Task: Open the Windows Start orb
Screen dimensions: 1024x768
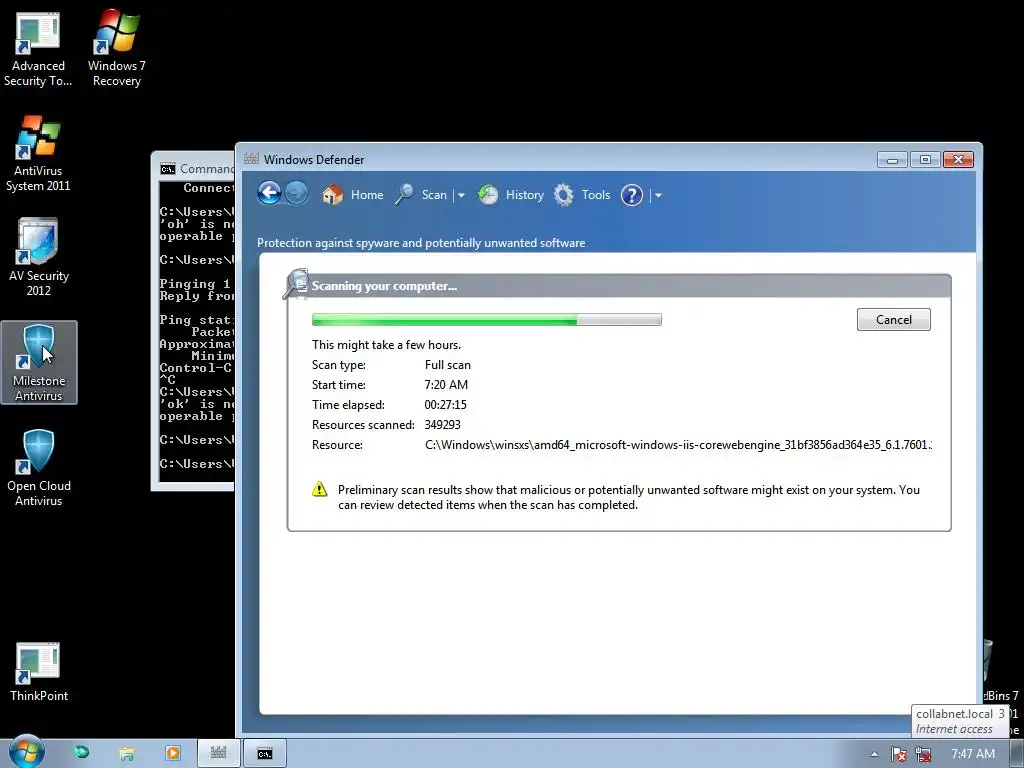Action: pyautogui.click(x=27, y=752)
